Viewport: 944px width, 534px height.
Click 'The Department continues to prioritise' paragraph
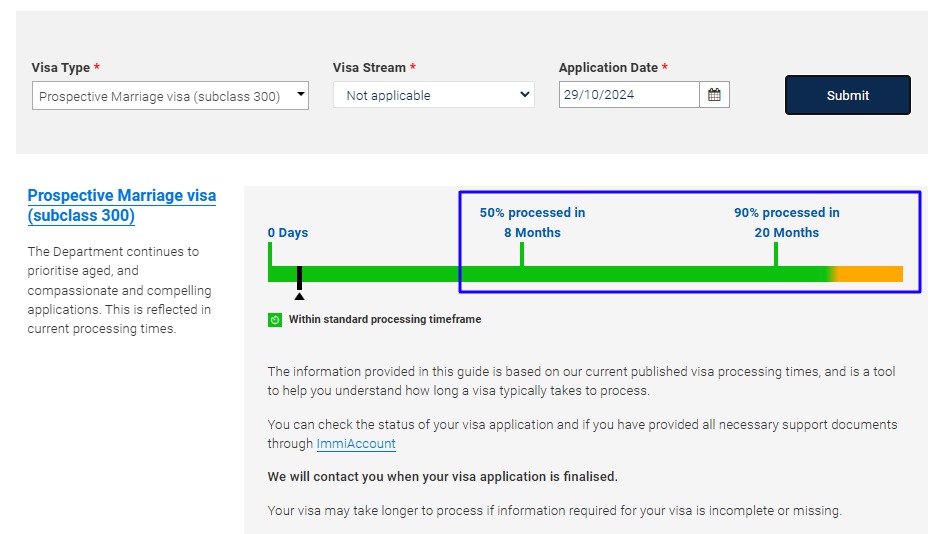pyautogui.click(x=119, y=290)
